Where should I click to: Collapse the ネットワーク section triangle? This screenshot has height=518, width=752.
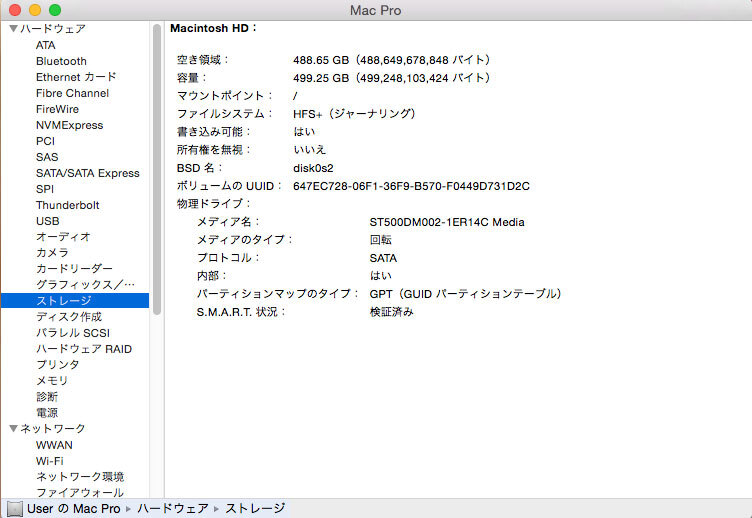13,428
